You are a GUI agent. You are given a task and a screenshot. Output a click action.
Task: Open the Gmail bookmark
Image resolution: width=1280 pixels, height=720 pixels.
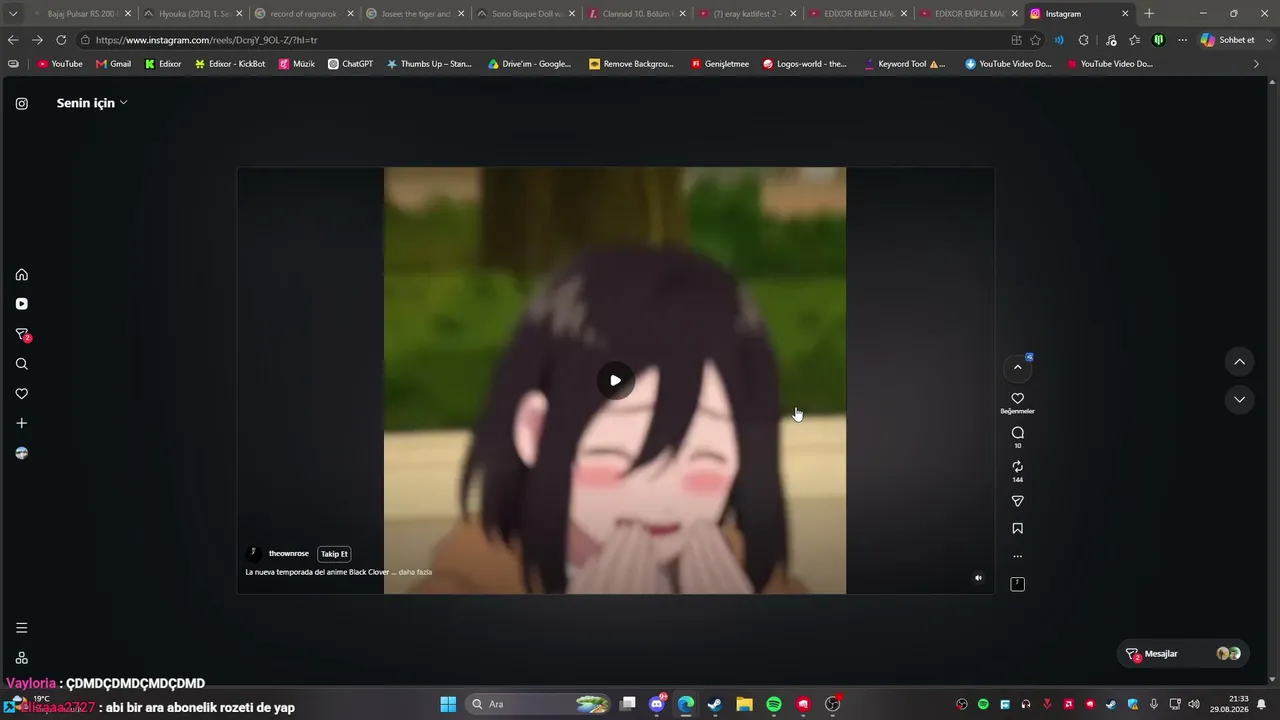click(113, 64)
